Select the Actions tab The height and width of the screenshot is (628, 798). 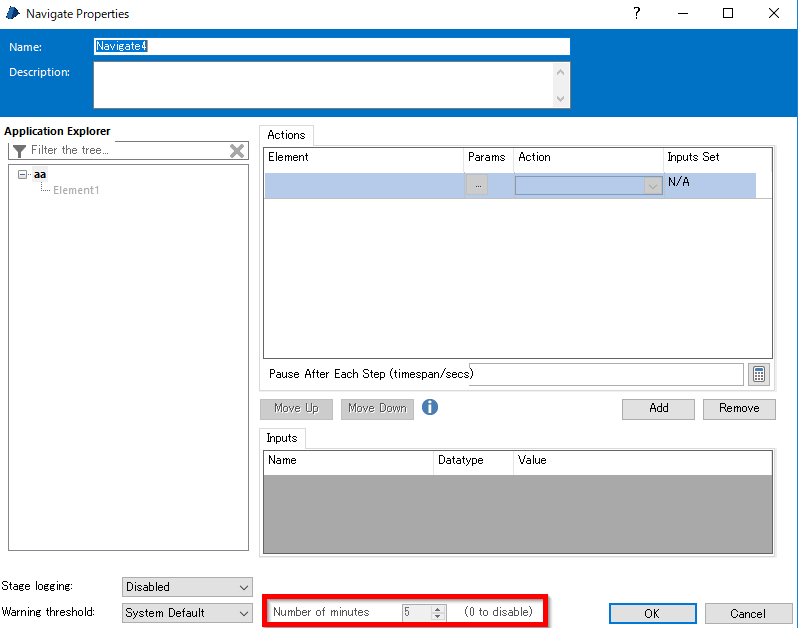286,135
